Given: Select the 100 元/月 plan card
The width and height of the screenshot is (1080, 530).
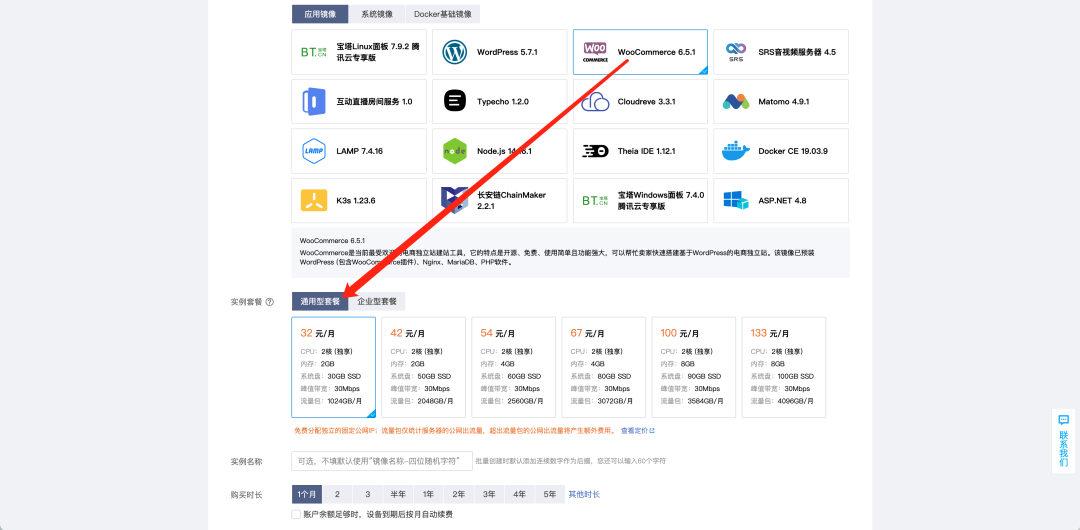Looking at the screenshot, I should point(694,367).
